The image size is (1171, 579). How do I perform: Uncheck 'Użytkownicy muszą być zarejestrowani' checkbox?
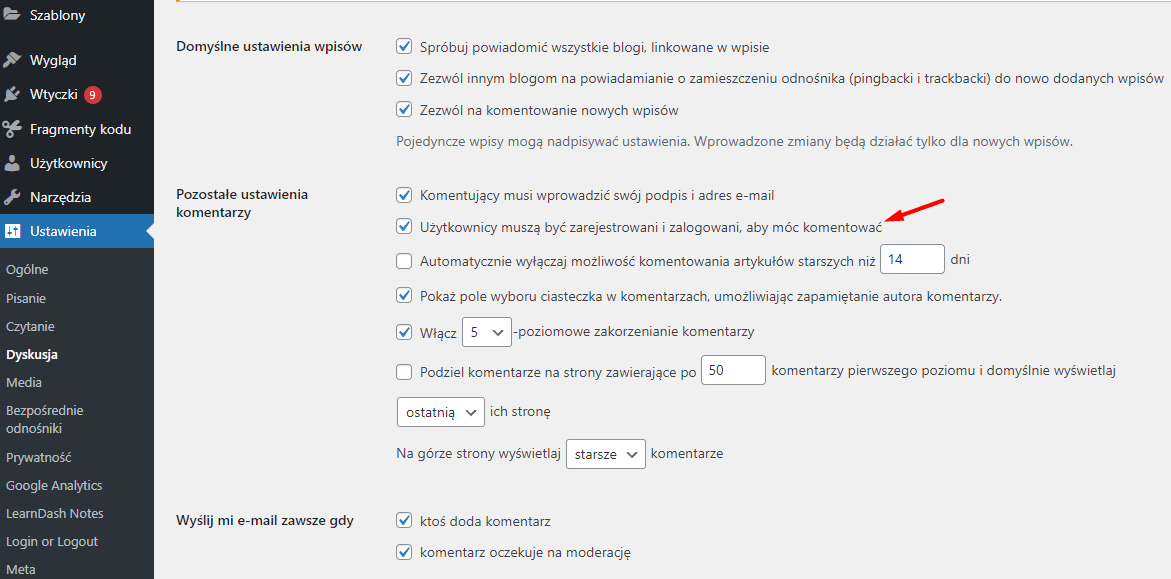tap(404, 226)
